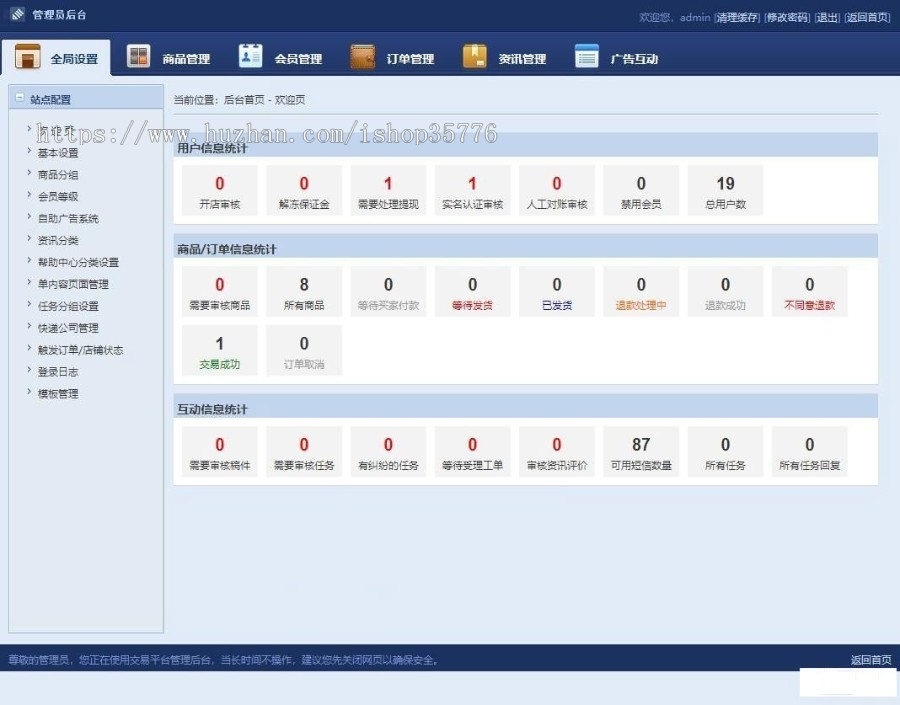Click the 有纠纷的任务 stat card
This screenshot has height=705, width=900.
389,452
